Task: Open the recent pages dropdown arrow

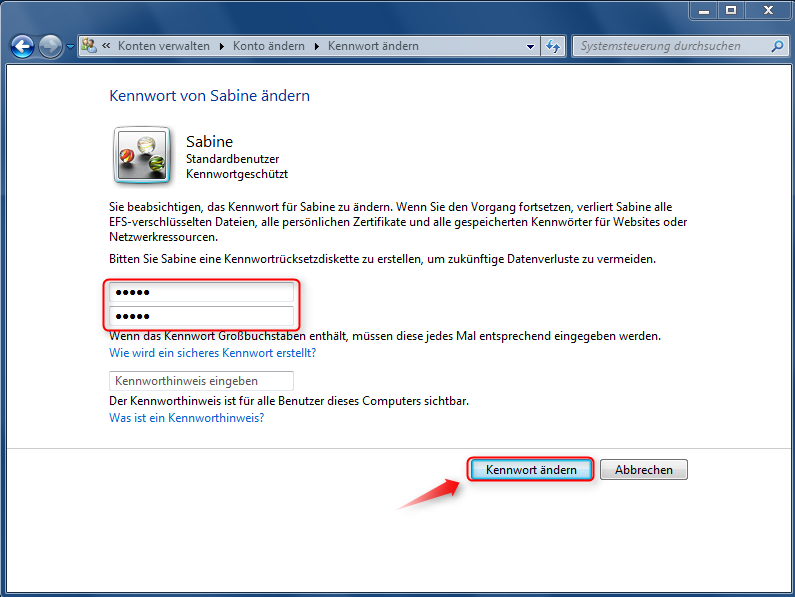Action: pos(70,47)
